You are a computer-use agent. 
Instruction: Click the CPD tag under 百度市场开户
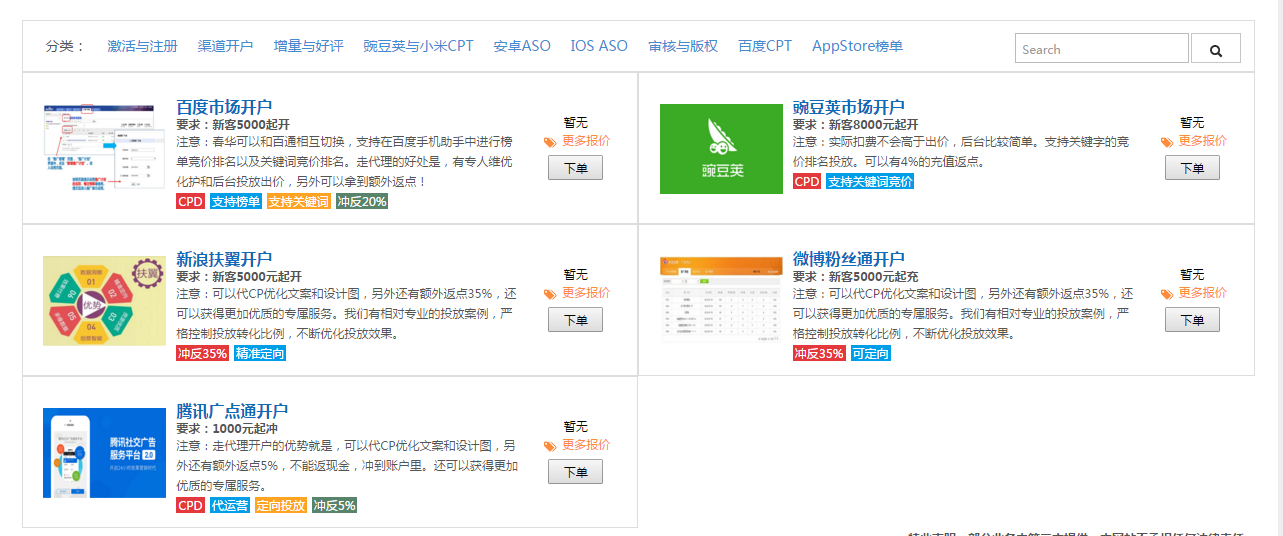click(x=190, y=201)
